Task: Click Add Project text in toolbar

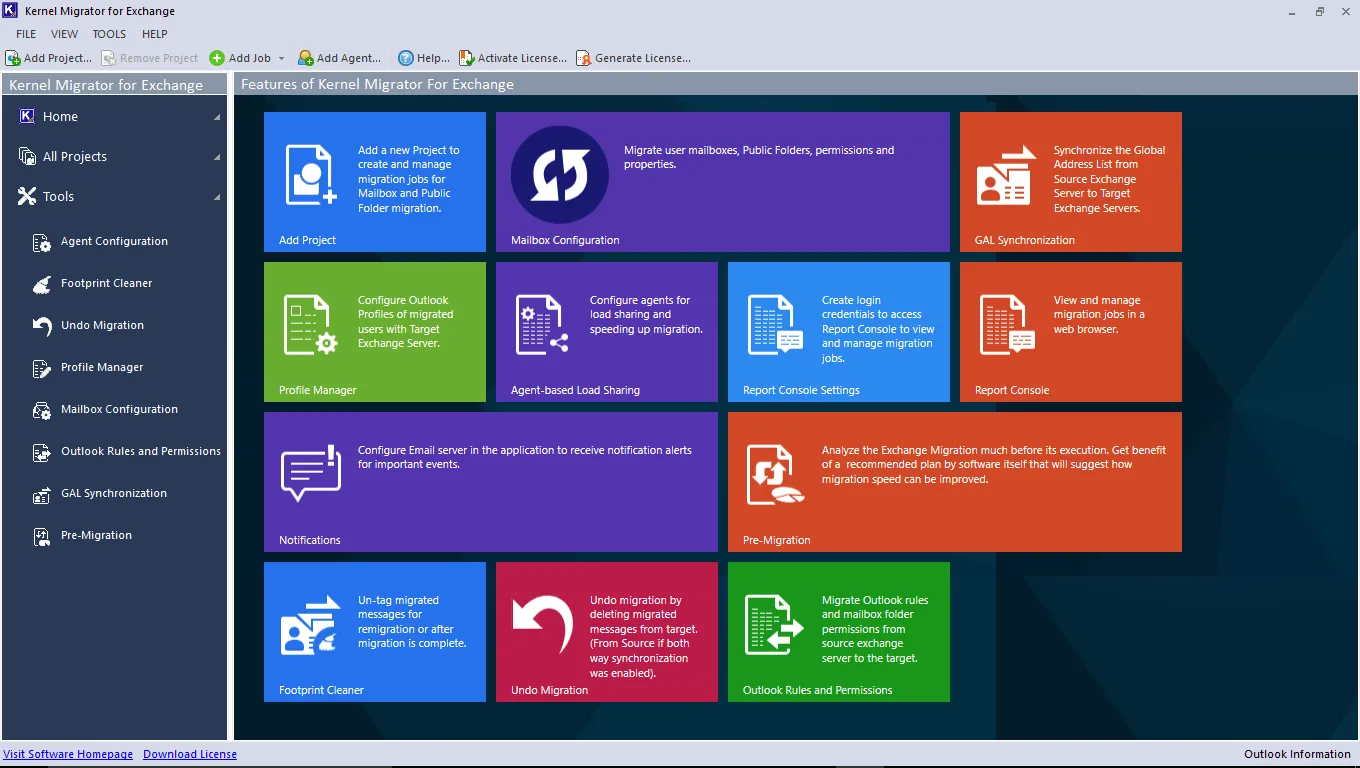Action: click(x=58, y=58)
